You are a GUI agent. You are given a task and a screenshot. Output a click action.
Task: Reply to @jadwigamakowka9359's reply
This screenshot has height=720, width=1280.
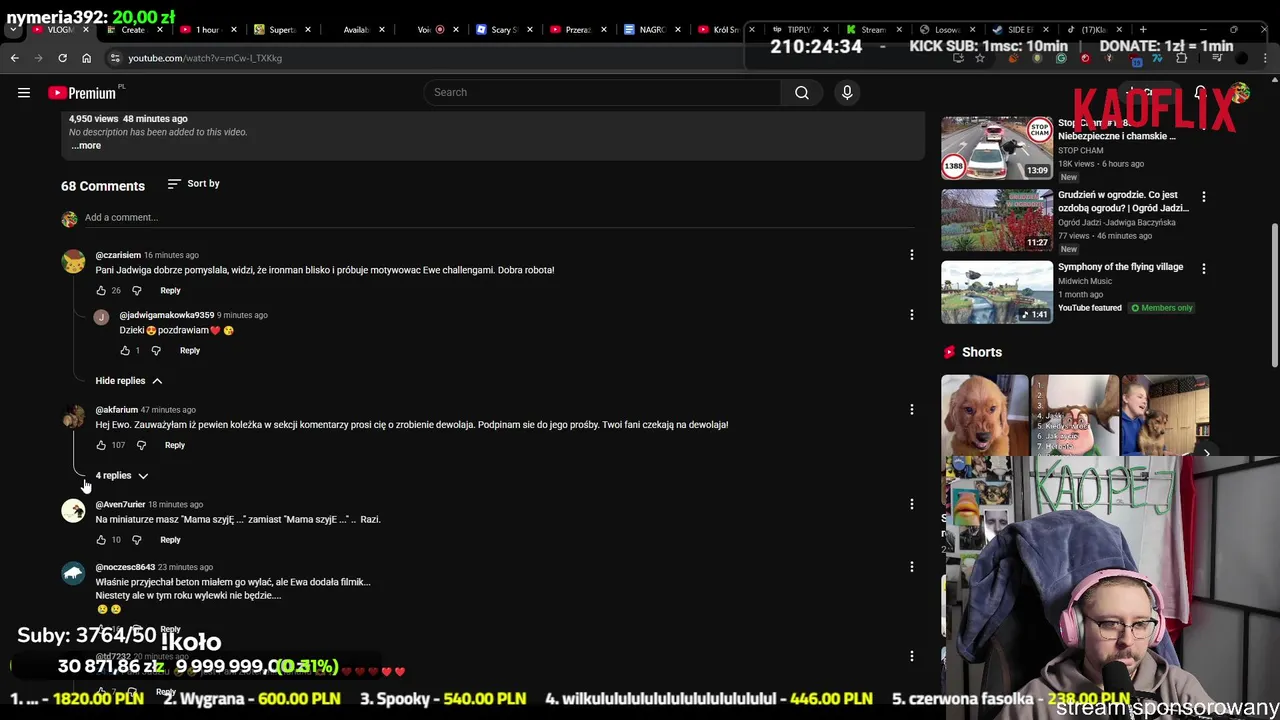(189, 351)
